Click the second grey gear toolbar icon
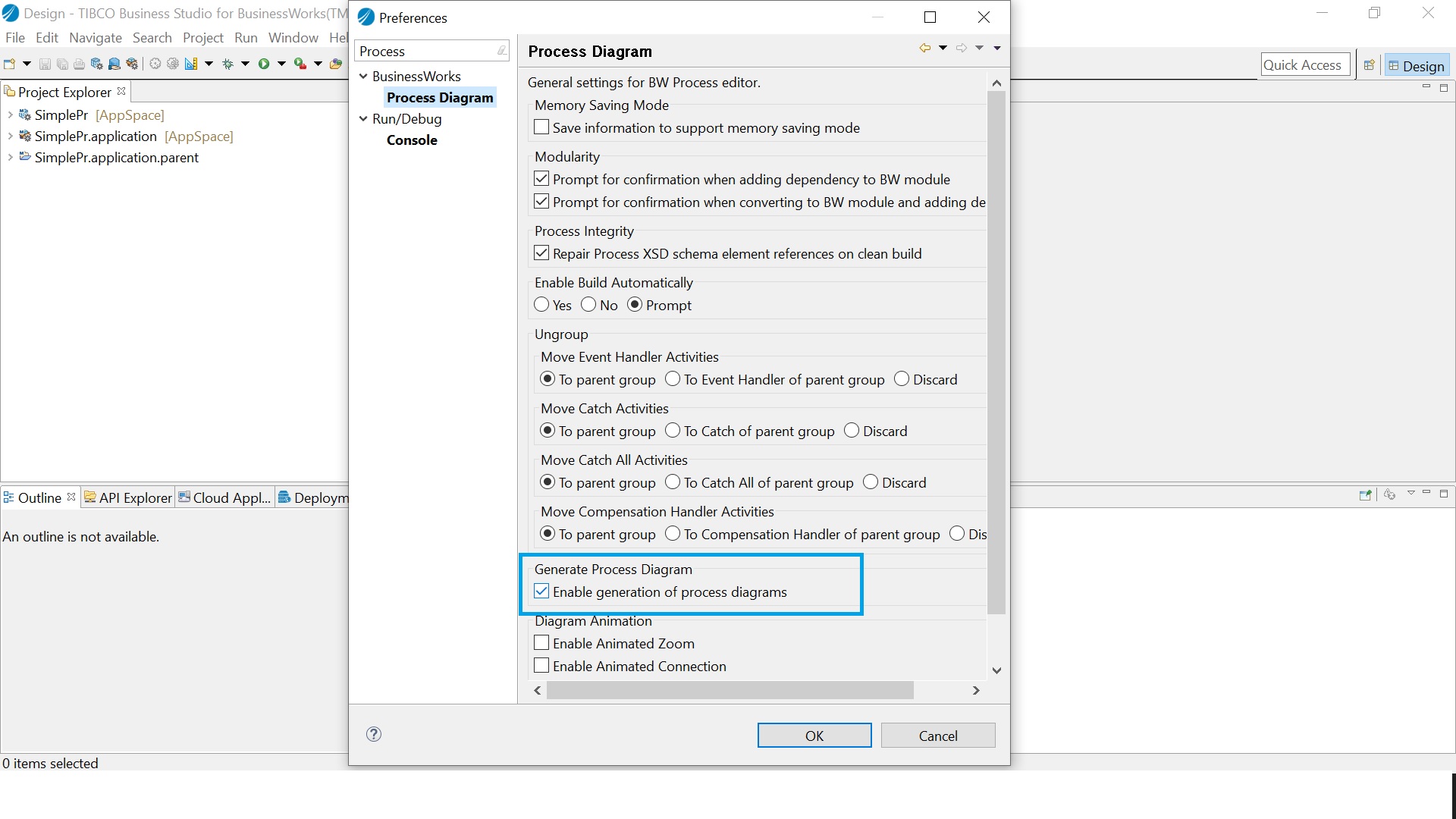1456x819 pixels. tap(173, 64)
